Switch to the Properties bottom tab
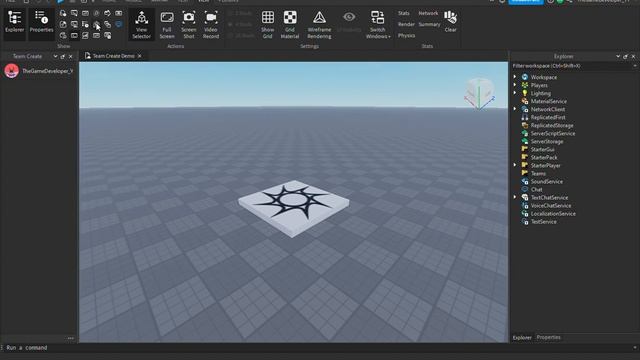 coord(549,338)
